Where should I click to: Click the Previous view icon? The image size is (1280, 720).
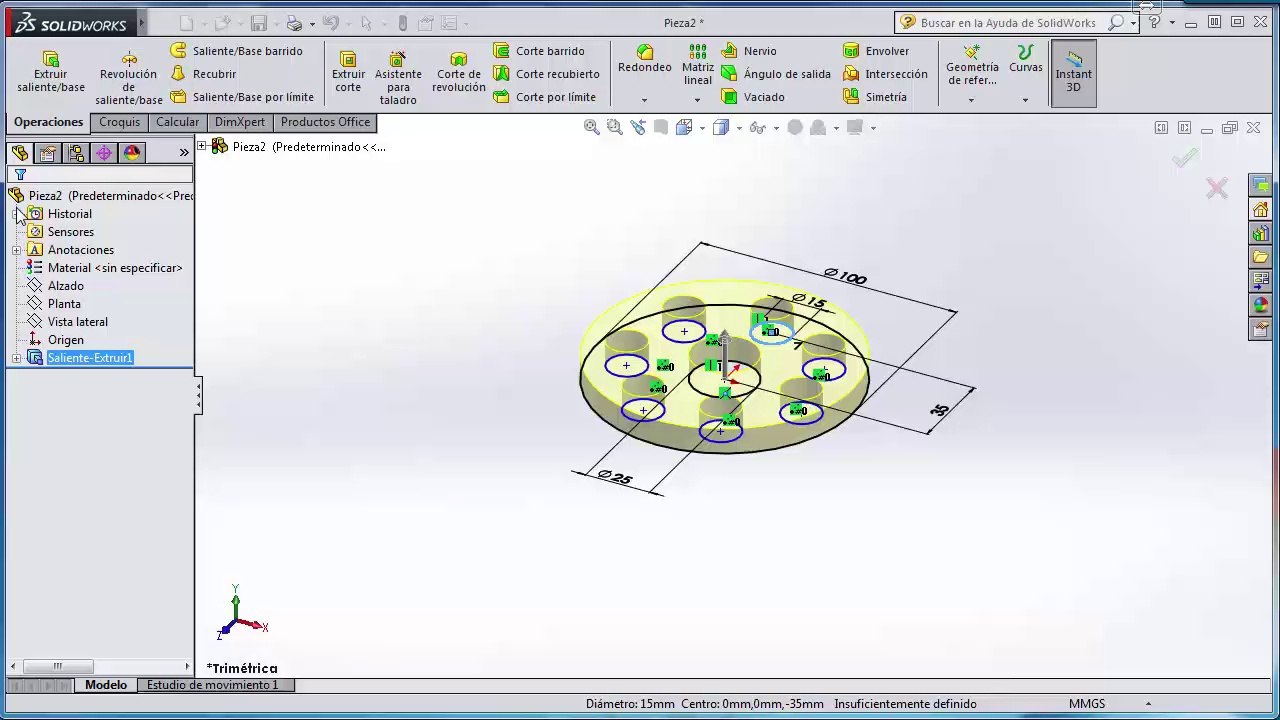click(638, 127)
